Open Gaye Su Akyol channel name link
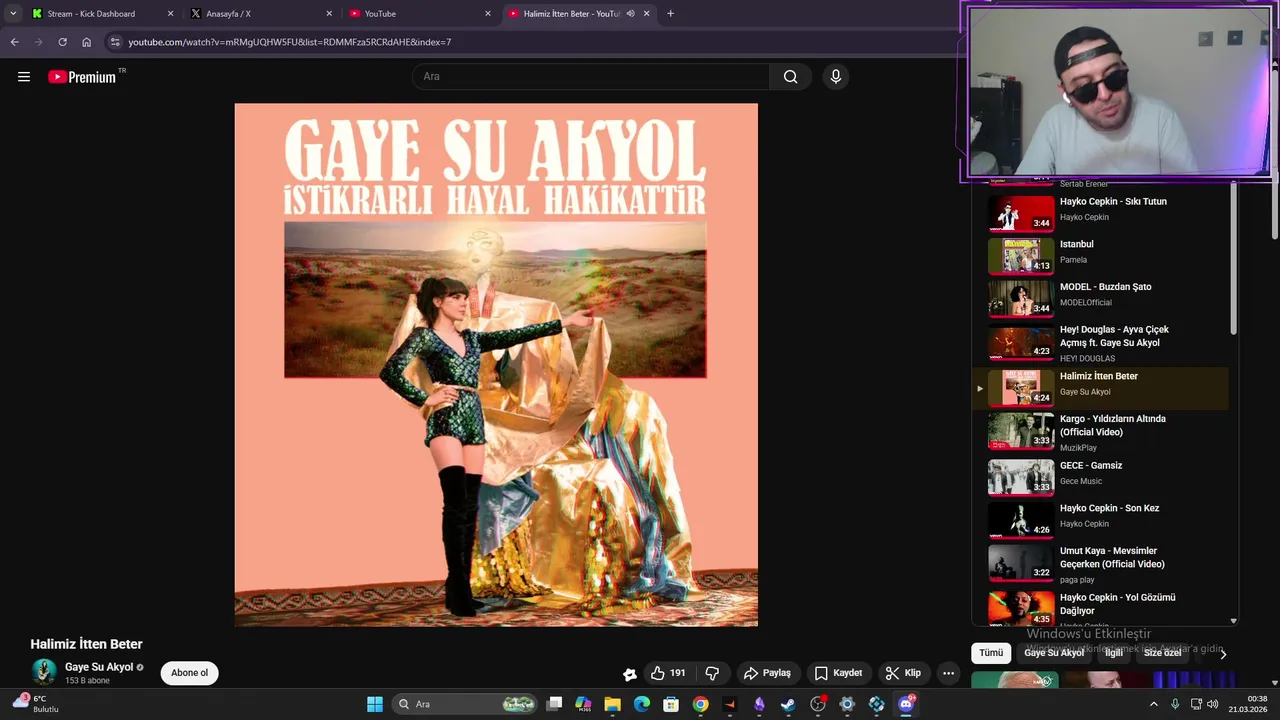The width and height of the screenshot is (1280, 720). coord(99,667)
